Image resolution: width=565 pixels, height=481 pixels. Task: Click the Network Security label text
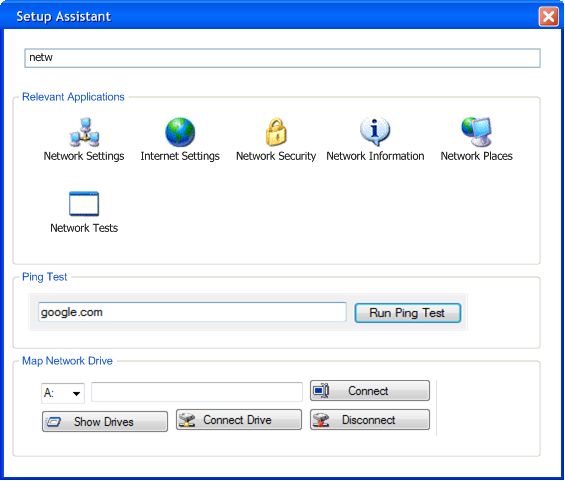[276, 156]
